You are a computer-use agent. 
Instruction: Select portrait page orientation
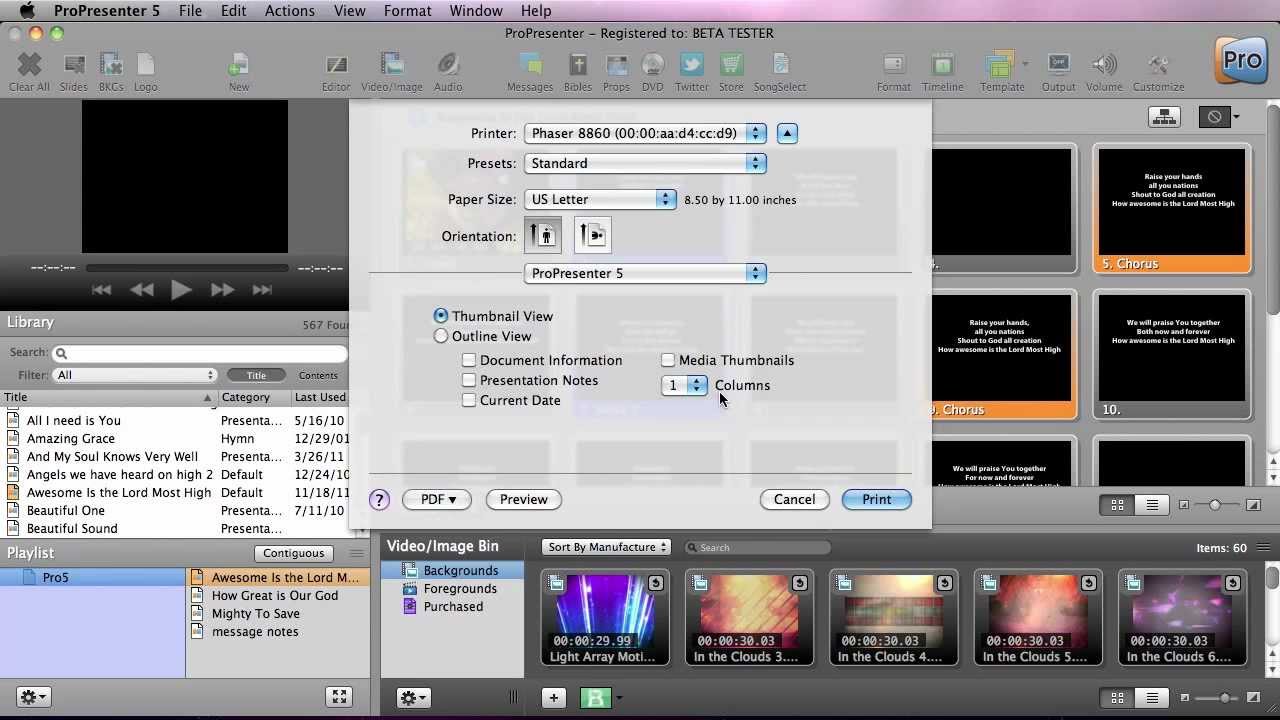(543, 235)
